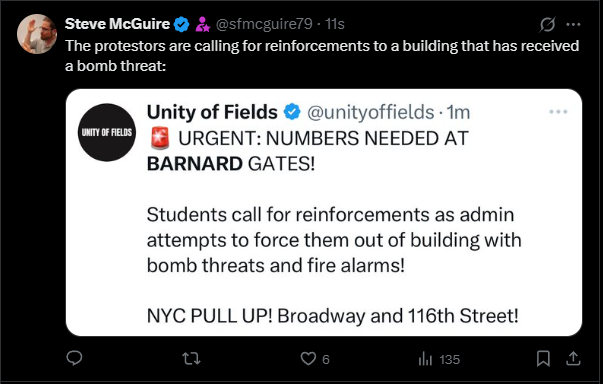Repost this tweet using retweet icon
The height and width of the screenshot is (384, 603).
coord(191,359)
